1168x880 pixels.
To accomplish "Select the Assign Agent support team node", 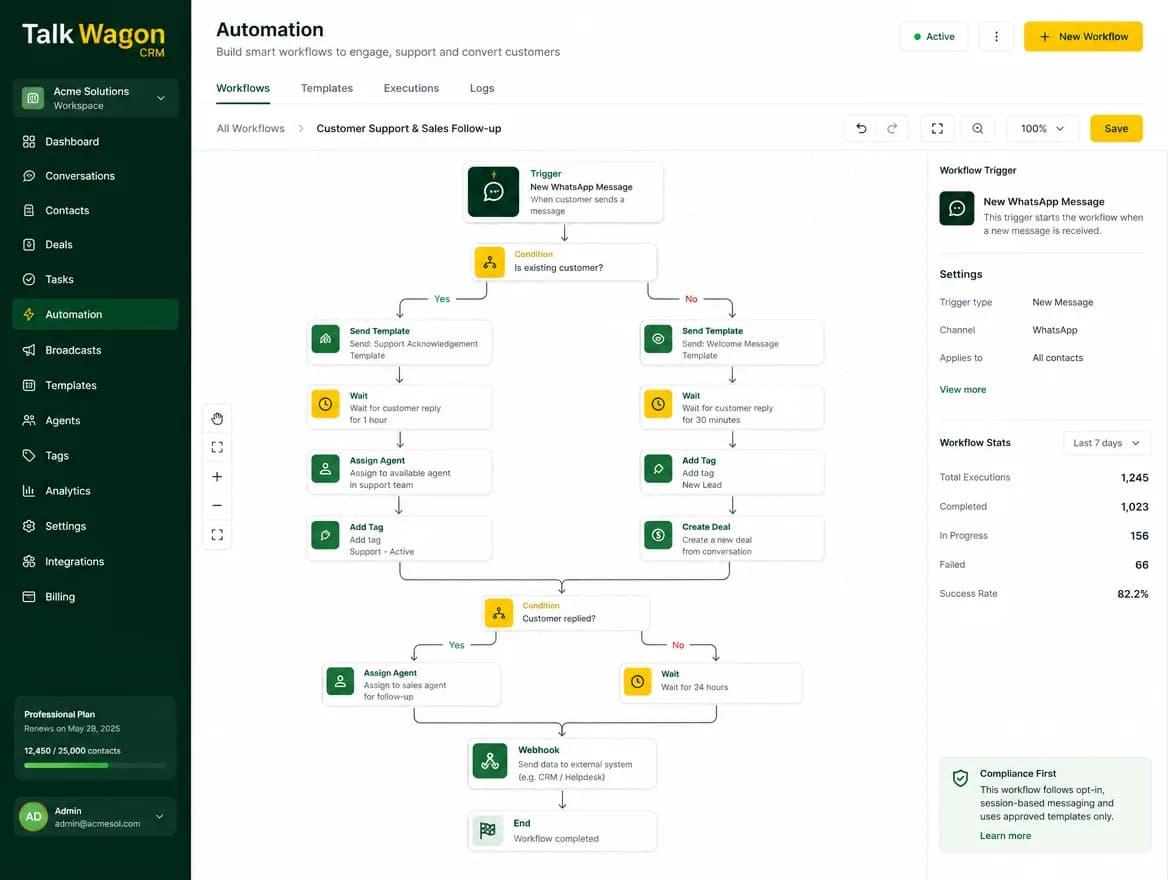I will coord(399,472).
